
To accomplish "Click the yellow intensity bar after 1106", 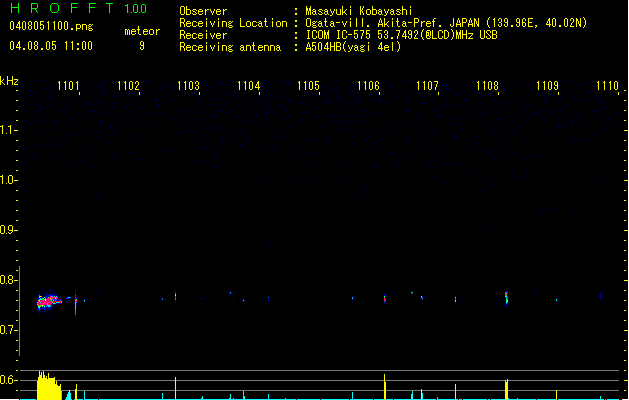I will coord(385,387).
